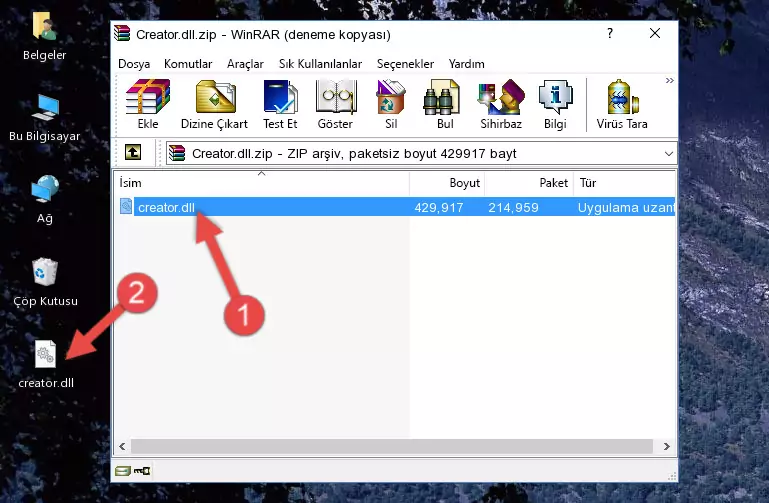
Task: Select the creator.dll row name
Action: (166, 207)
